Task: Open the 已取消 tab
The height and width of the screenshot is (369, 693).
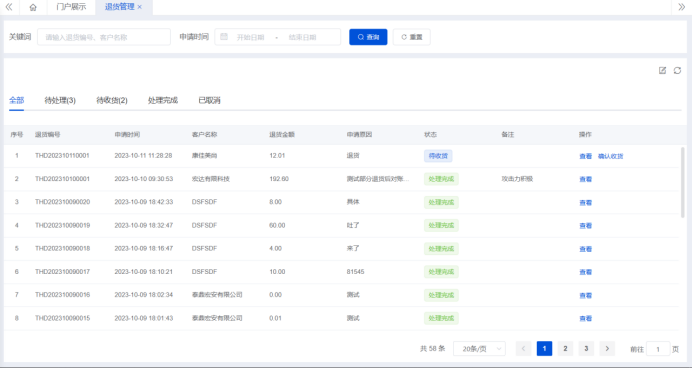Action: coord(209,100)
